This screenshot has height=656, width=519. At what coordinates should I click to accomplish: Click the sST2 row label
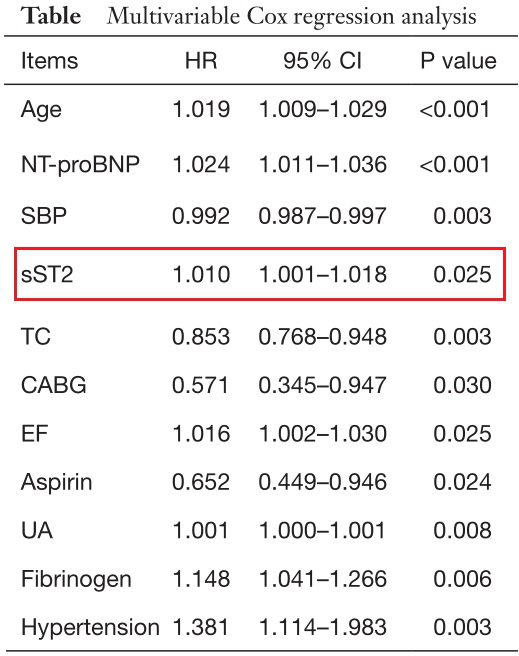click(x=47, y=274)
